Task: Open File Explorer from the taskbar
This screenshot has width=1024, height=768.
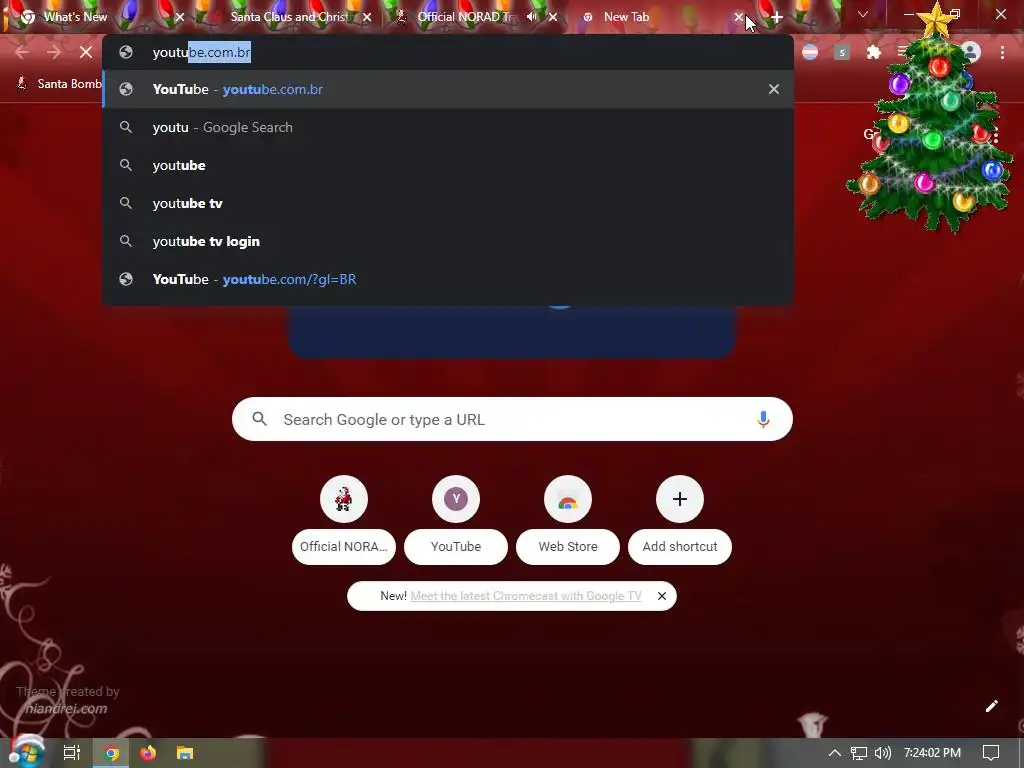Action: (185, 753)
